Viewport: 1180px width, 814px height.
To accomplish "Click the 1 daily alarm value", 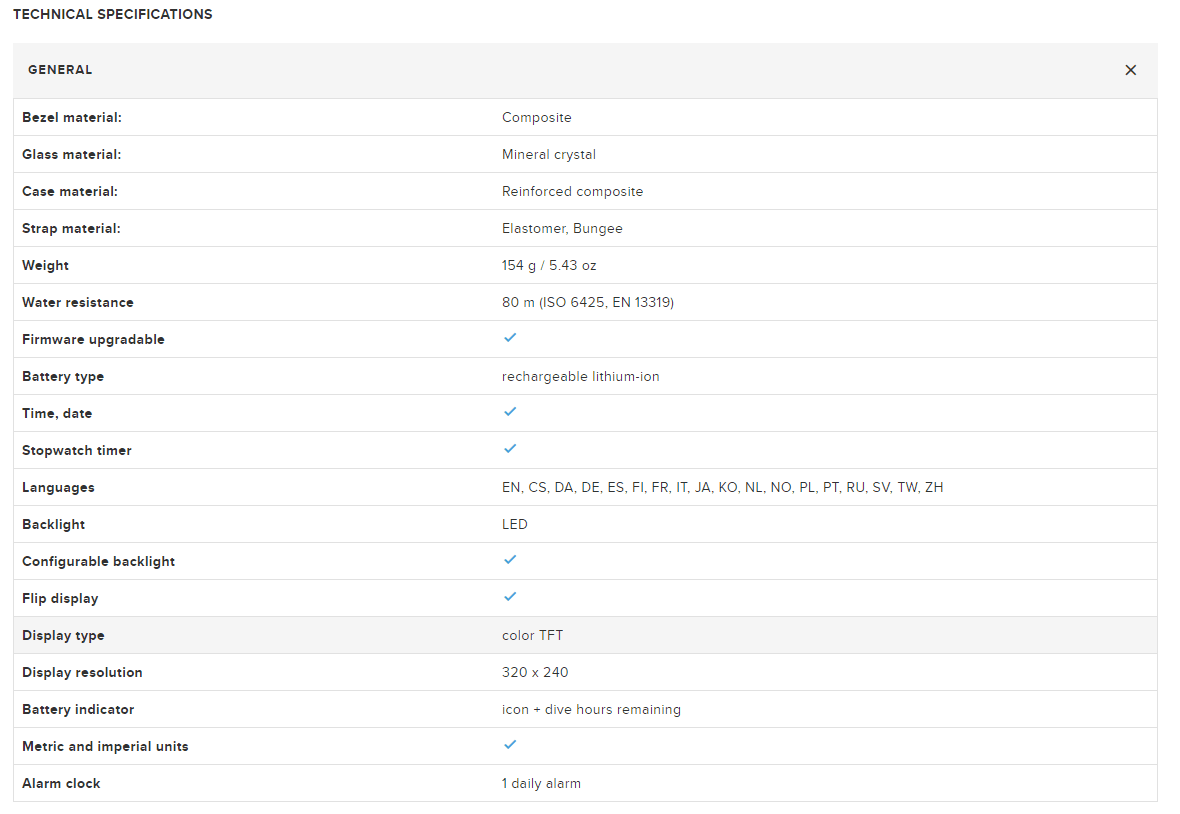I will tap(541, 784).
